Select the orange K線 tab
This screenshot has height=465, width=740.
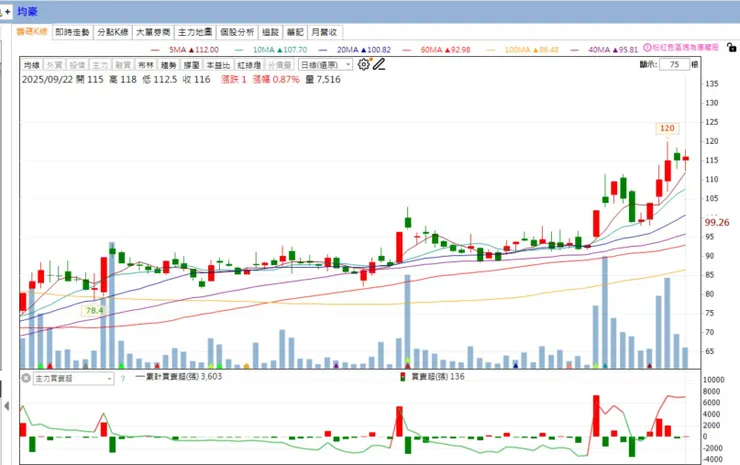pos(32,32)
